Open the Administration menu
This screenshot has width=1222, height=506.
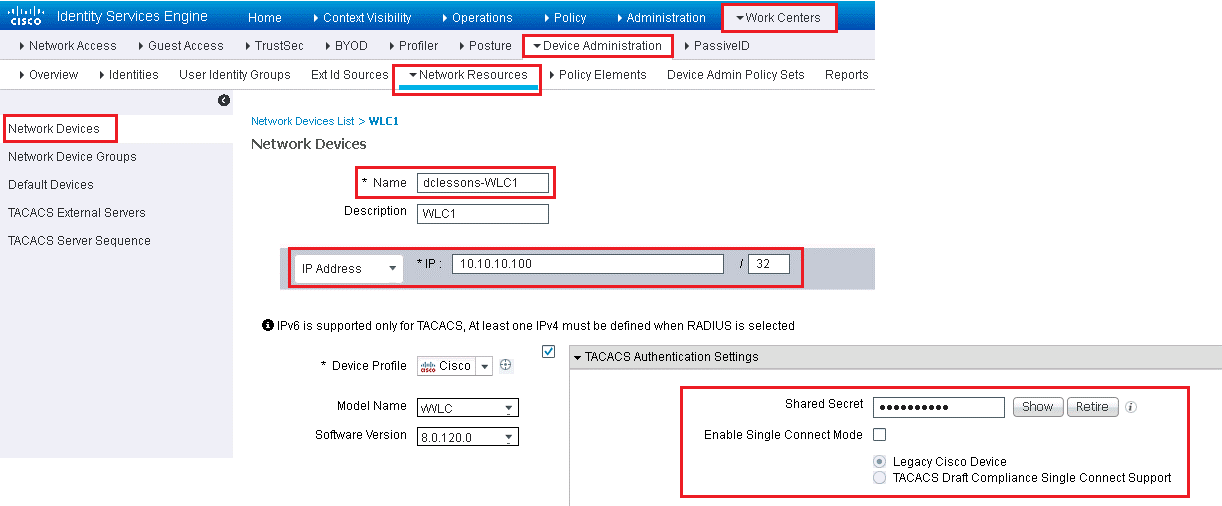click(x=661, y=18)
